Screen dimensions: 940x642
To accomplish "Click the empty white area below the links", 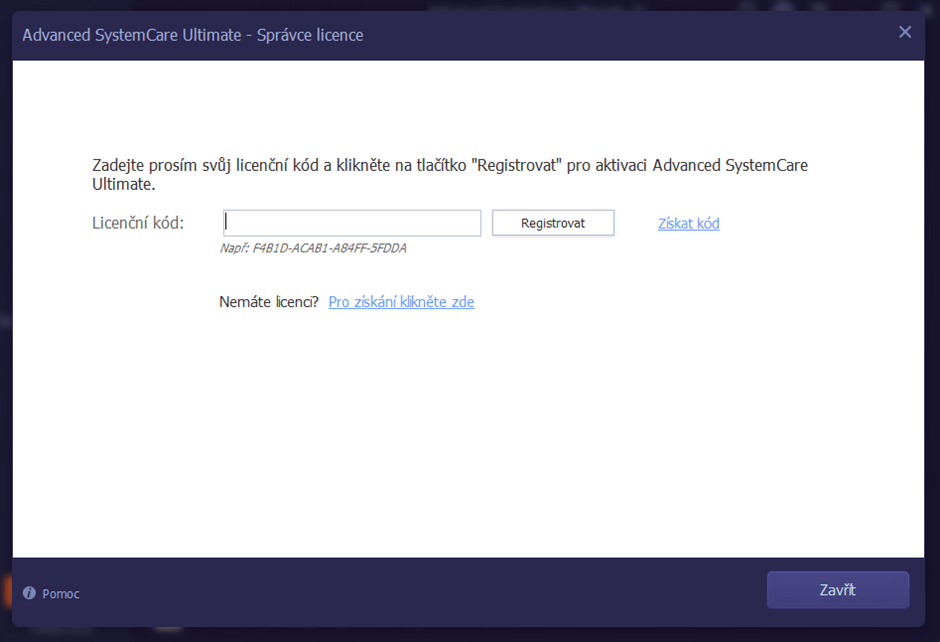I will point(468,440).
